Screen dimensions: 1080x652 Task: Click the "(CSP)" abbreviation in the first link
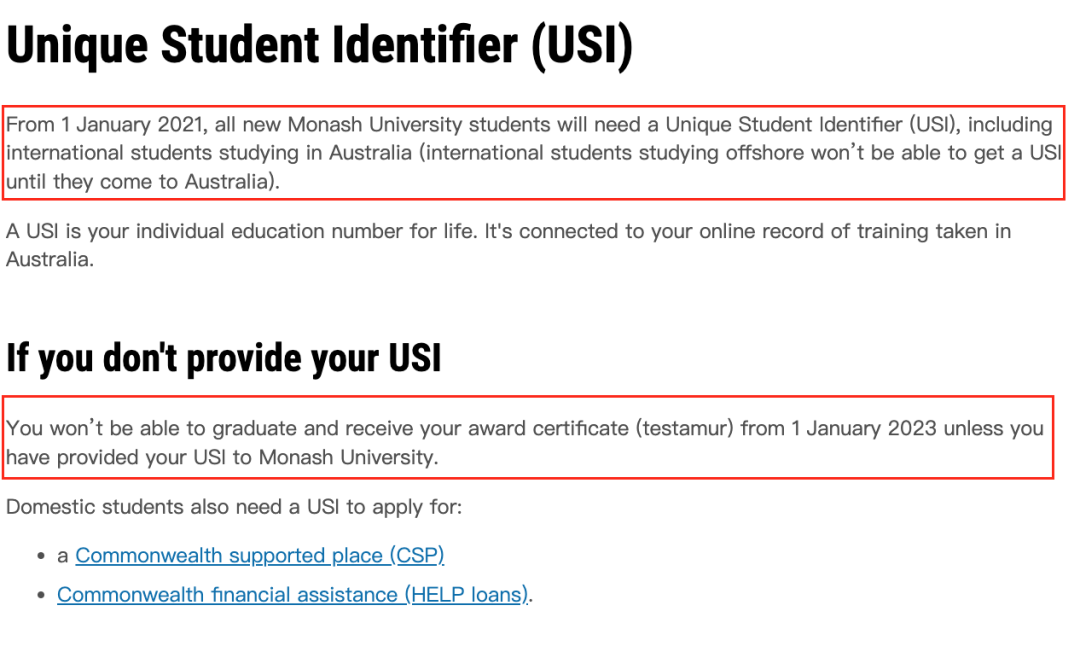pyautogui.click(x=417, y=556)
